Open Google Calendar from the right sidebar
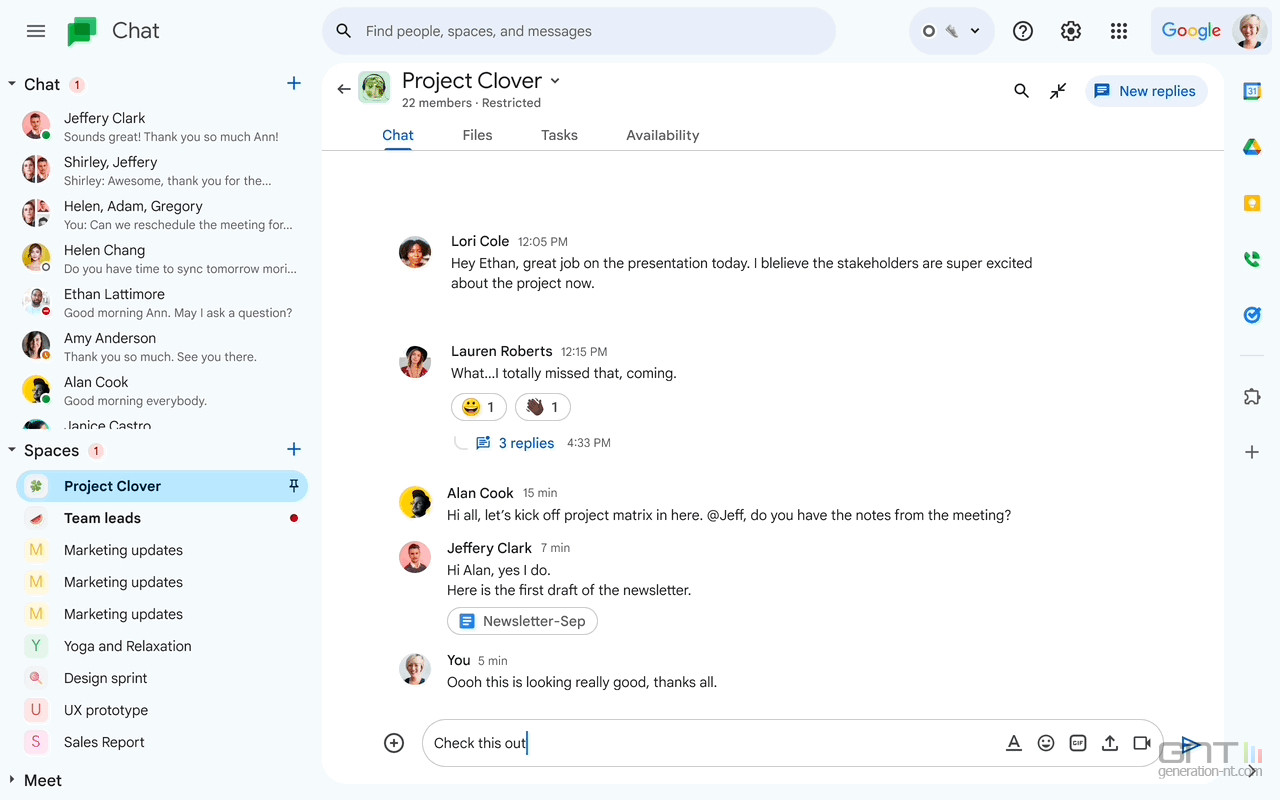 (1251, 90)
